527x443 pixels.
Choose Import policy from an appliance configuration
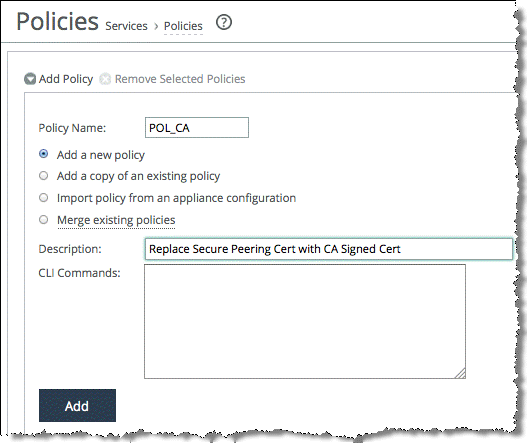(43, 198)
